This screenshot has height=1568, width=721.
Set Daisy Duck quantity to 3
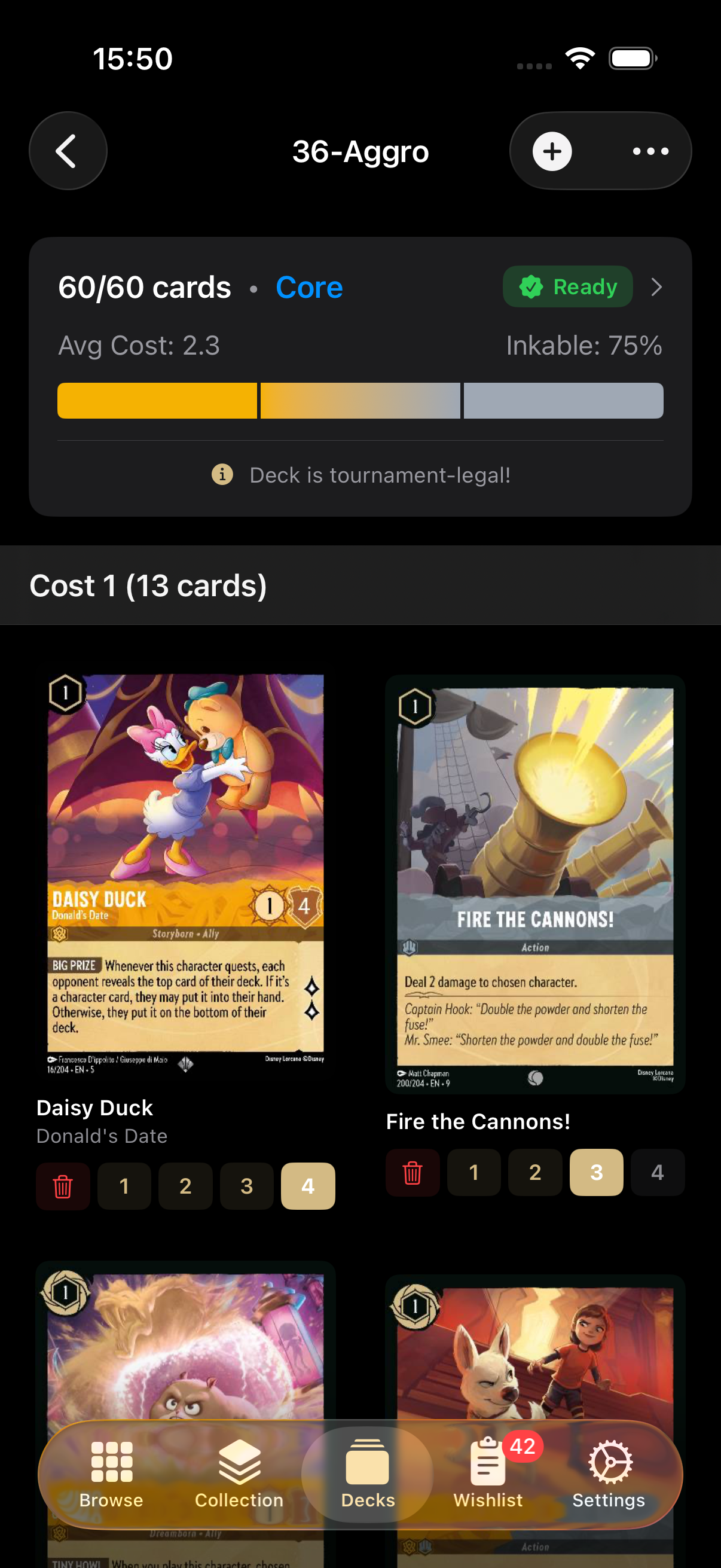click(246, 1186)
